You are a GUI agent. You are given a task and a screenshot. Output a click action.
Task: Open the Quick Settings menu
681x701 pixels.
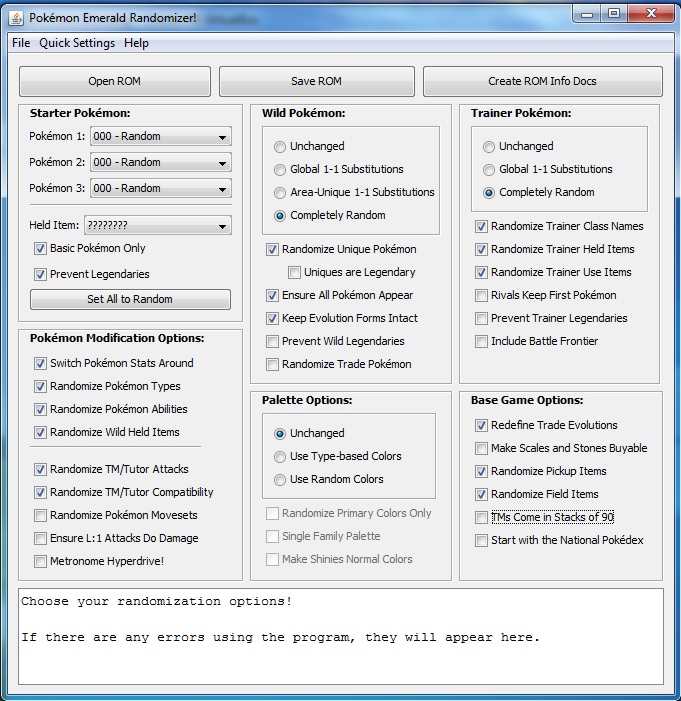point(77,43)
